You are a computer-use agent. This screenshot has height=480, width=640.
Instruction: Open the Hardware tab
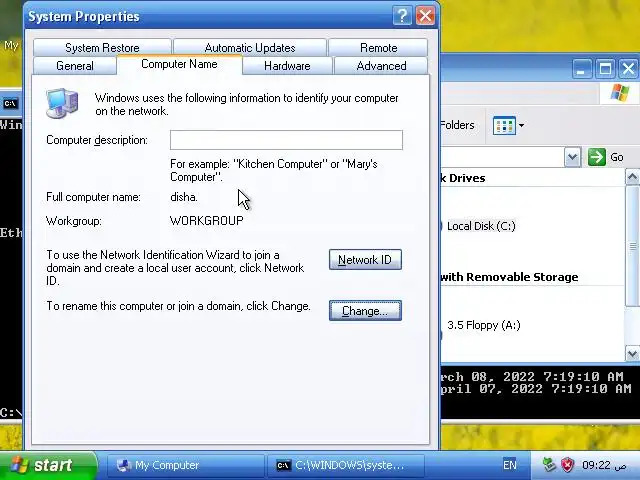[x=287, y=66]
